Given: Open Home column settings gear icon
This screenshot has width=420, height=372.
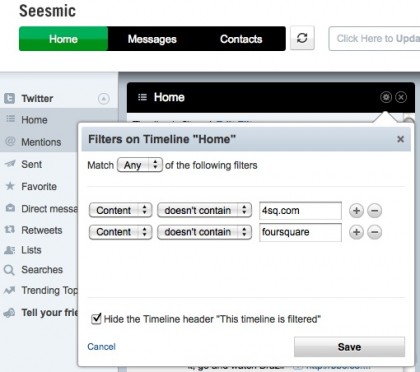Looking at the screenshot, I should (x=386, y=97).
